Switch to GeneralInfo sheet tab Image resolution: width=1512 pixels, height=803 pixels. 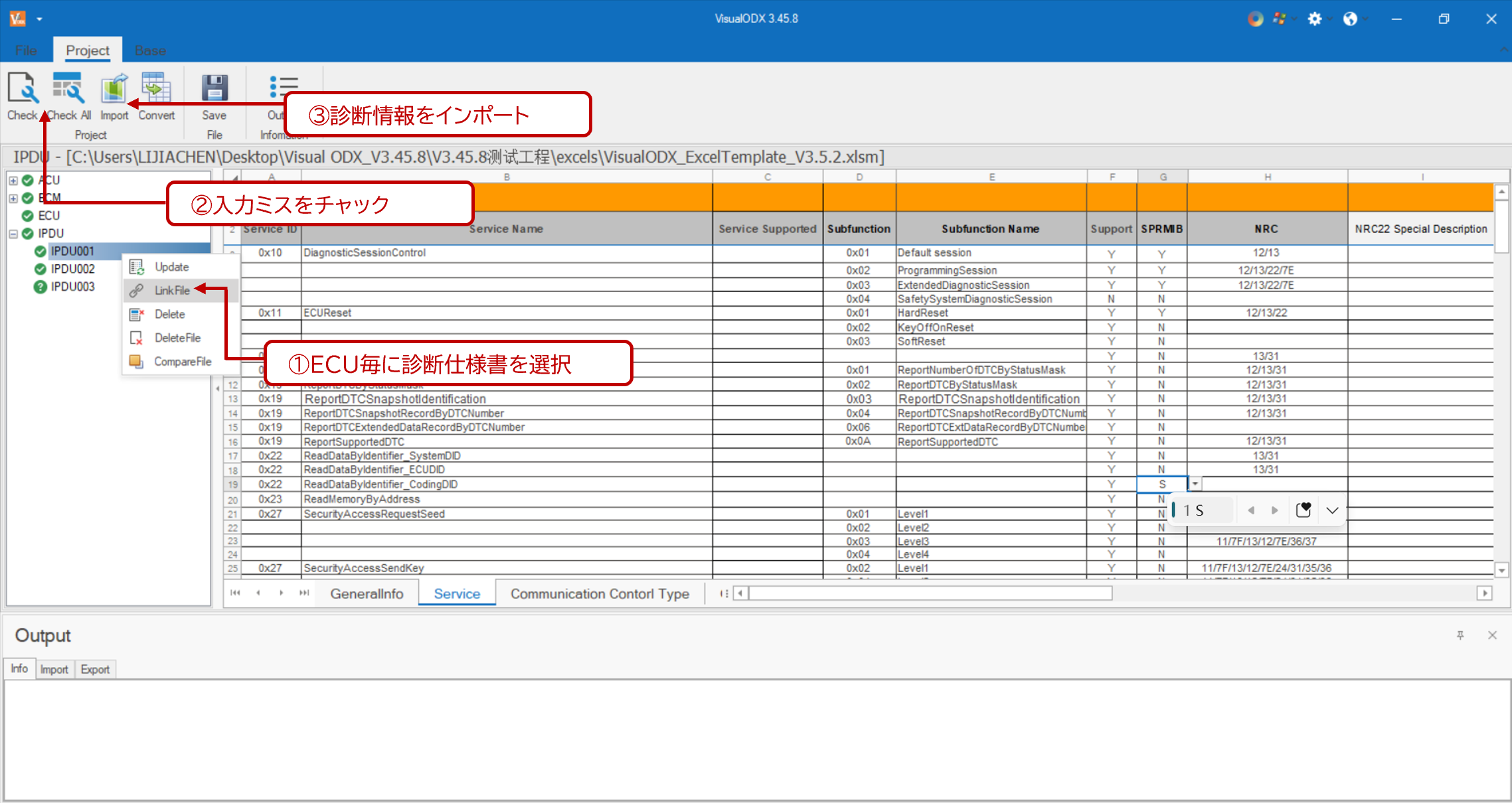pos(367,593)
